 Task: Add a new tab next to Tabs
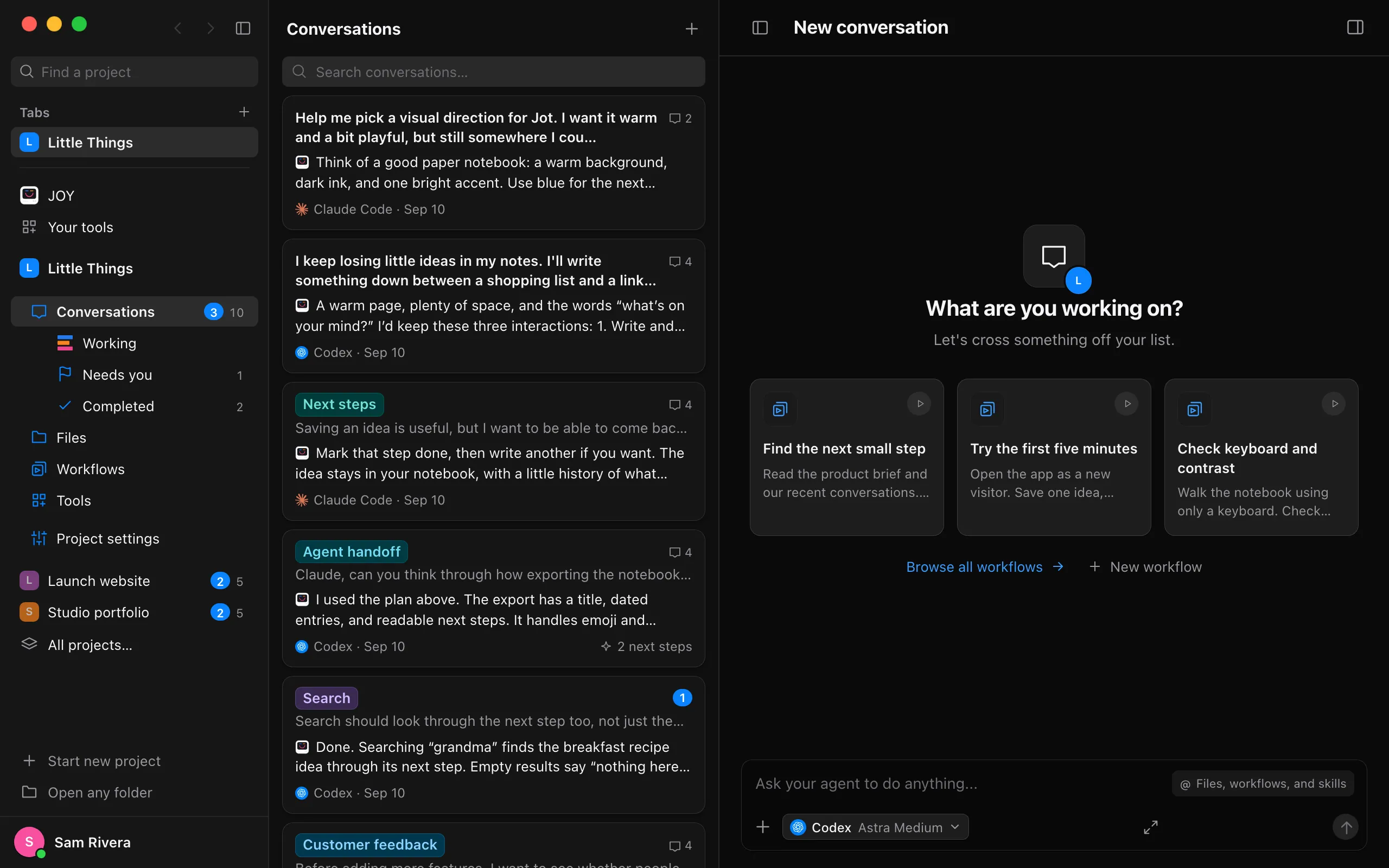(244, 112)
